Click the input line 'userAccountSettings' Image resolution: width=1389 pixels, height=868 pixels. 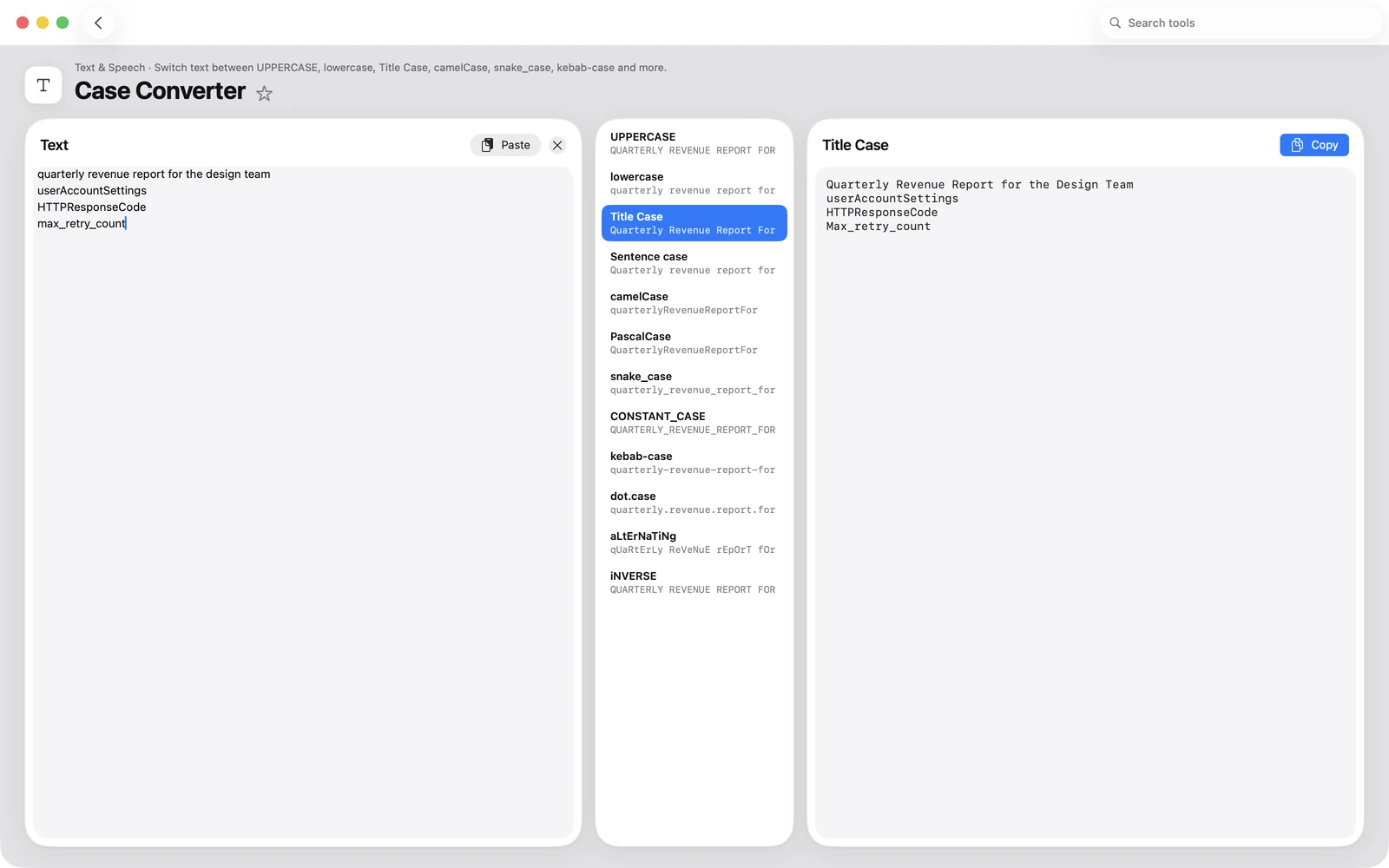(92, 191)
